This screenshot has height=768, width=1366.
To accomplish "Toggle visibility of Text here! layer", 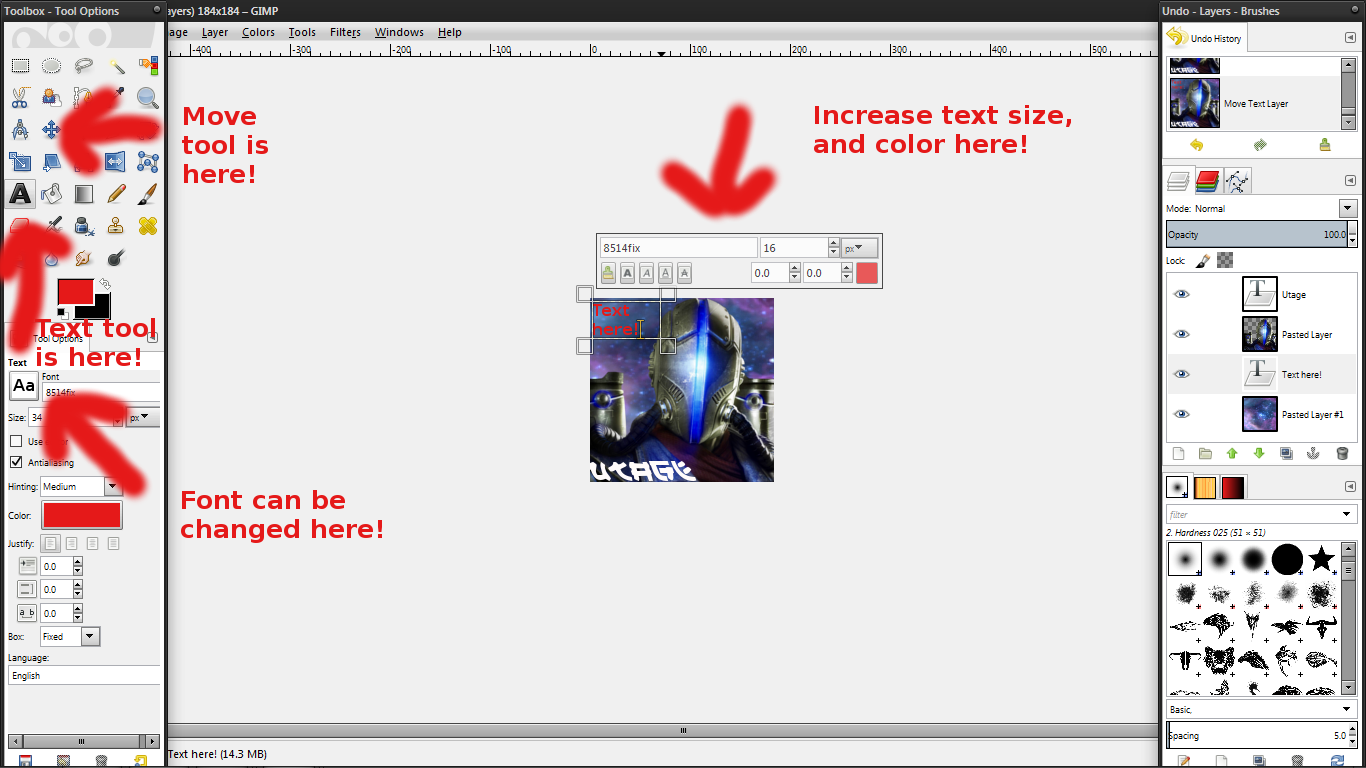I will coord(1182,375).
